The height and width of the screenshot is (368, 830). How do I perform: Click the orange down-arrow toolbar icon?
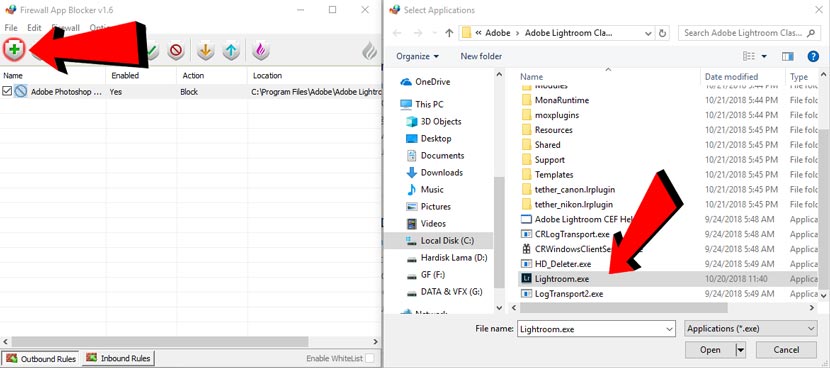(205, 51)
